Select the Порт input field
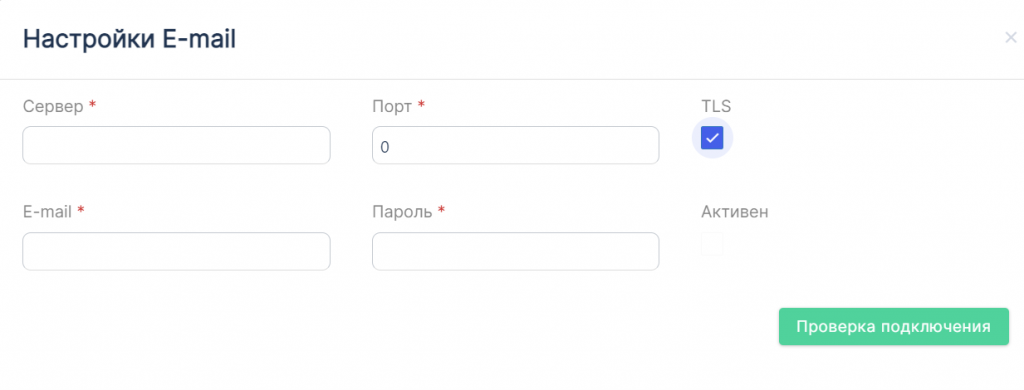The height and width of the screenshot is (390, 1024). 515,145
